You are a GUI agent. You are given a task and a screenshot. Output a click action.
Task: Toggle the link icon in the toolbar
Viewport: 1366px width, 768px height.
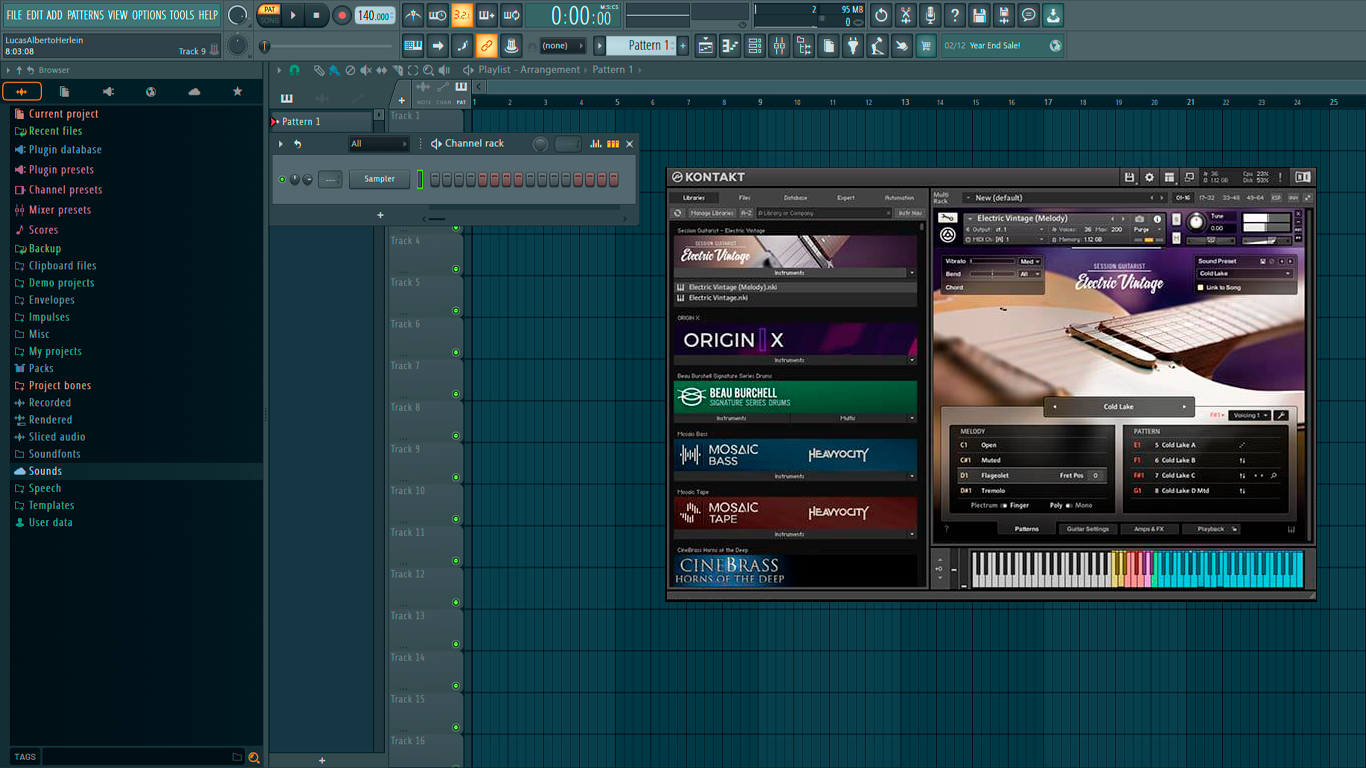(x=486, y=45)
